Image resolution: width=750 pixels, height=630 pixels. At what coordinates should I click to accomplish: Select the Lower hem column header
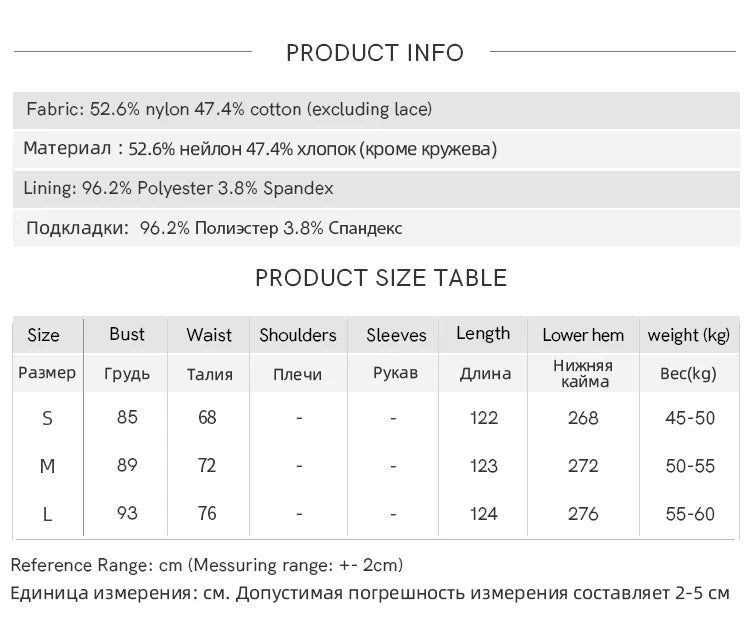(583, 335)
